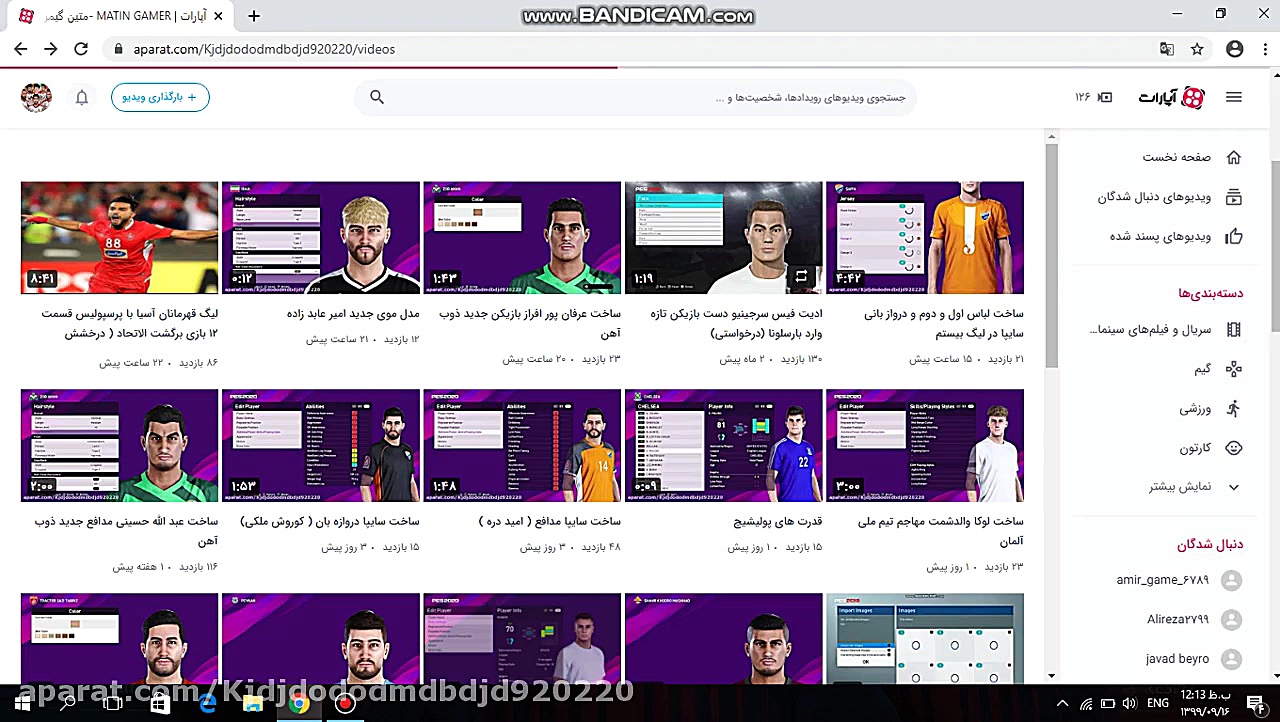Viewport: 1280px width, 722px height.
Task: Open the hamburger menu beside Aparat logo
Action: pos(1233,97)
